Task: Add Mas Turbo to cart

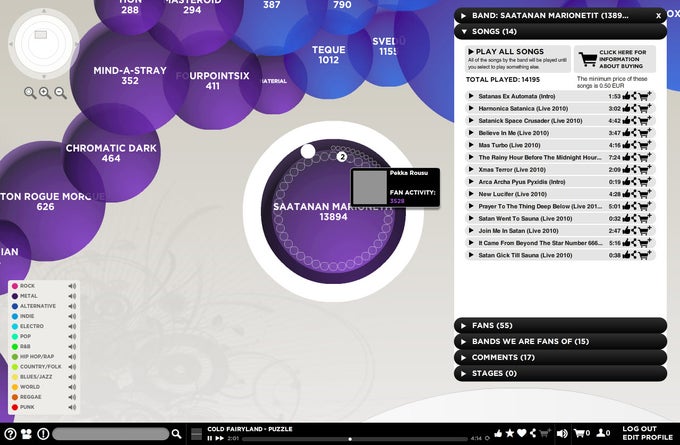Action: (645, 145)
